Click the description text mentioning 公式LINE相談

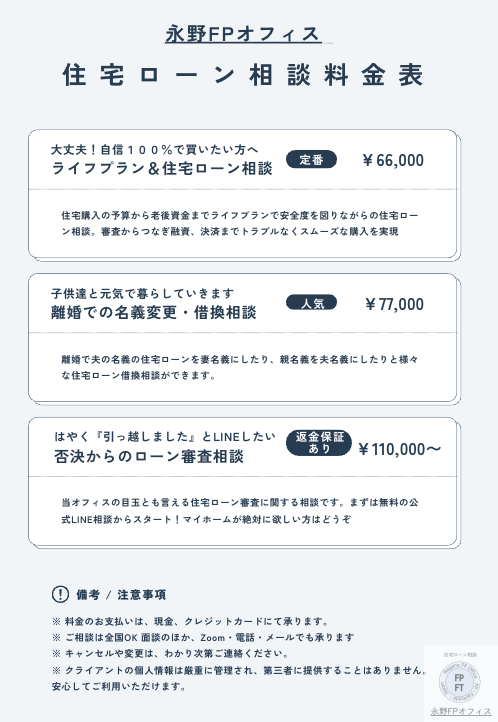click(240, 511)
